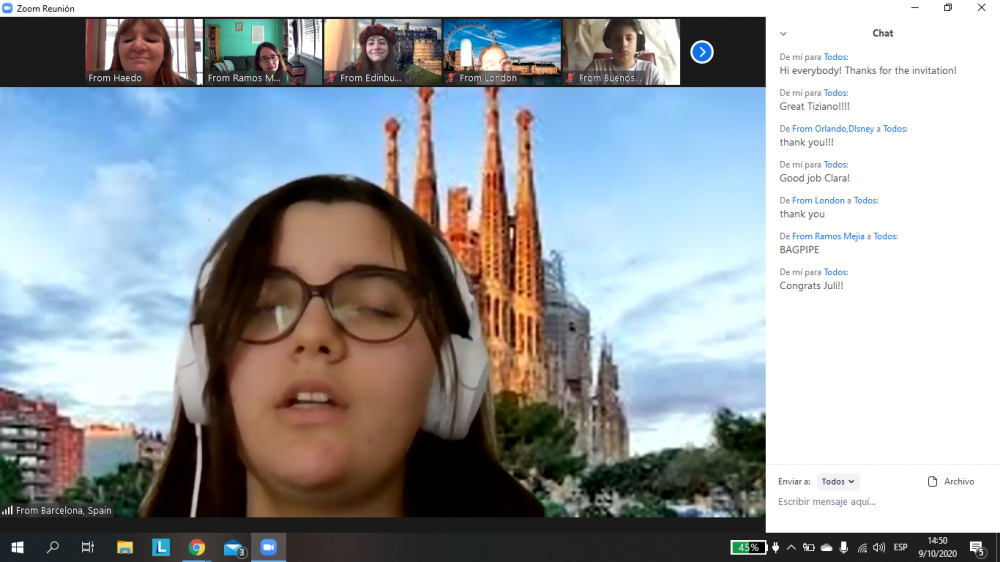The width and height of the screenshot is (1000, 562).
Task: Open the OneDrive cloud icon in the tray
Action: [827, 547]
